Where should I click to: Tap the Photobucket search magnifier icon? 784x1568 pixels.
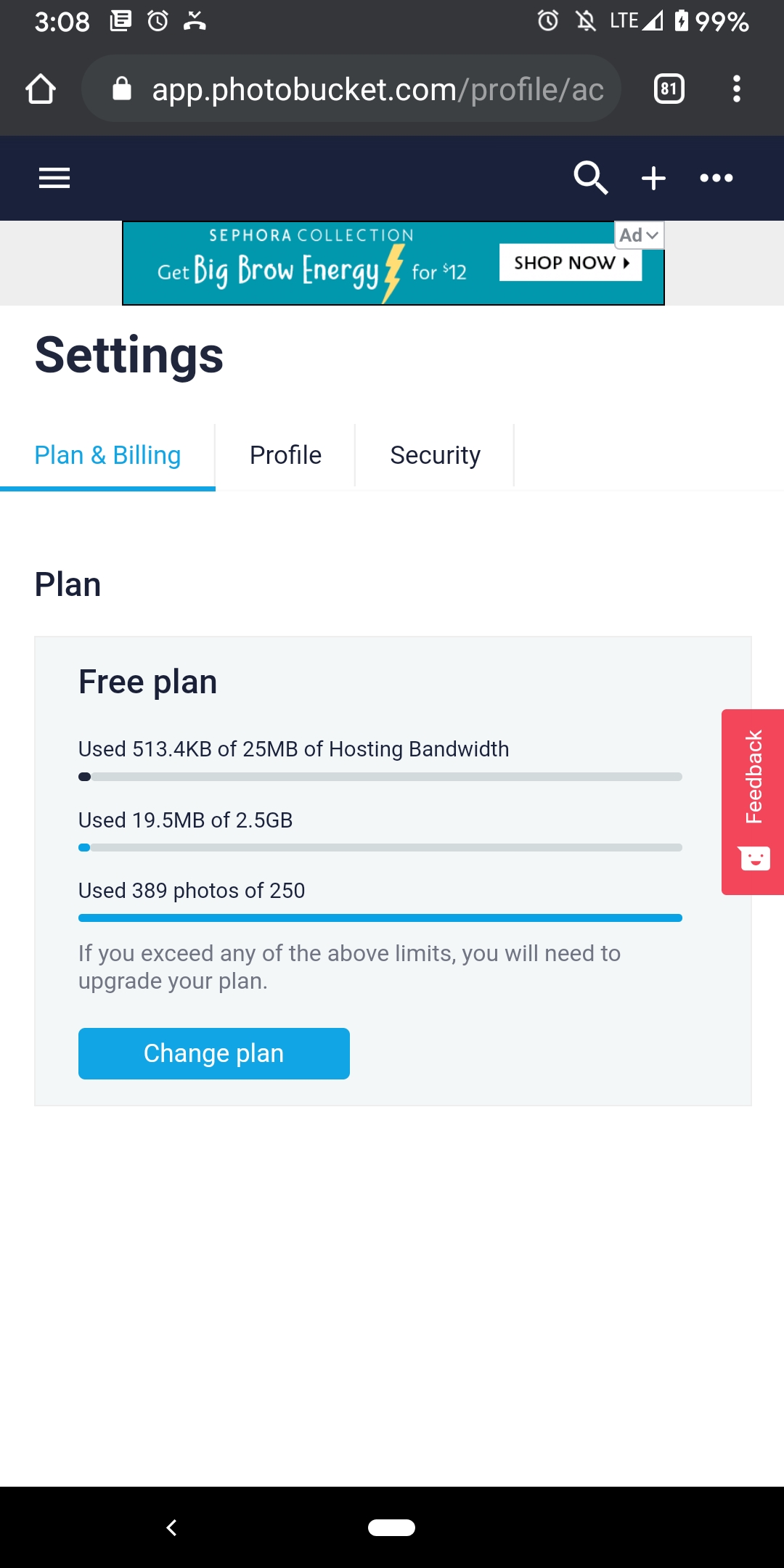click(x=590, y=178)
